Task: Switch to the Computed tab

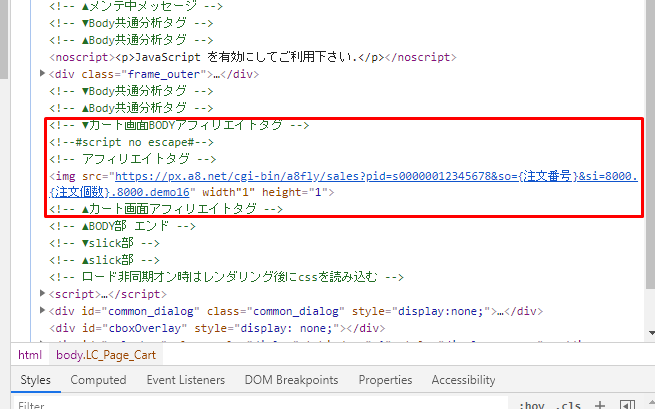Action: pos(98,380)
